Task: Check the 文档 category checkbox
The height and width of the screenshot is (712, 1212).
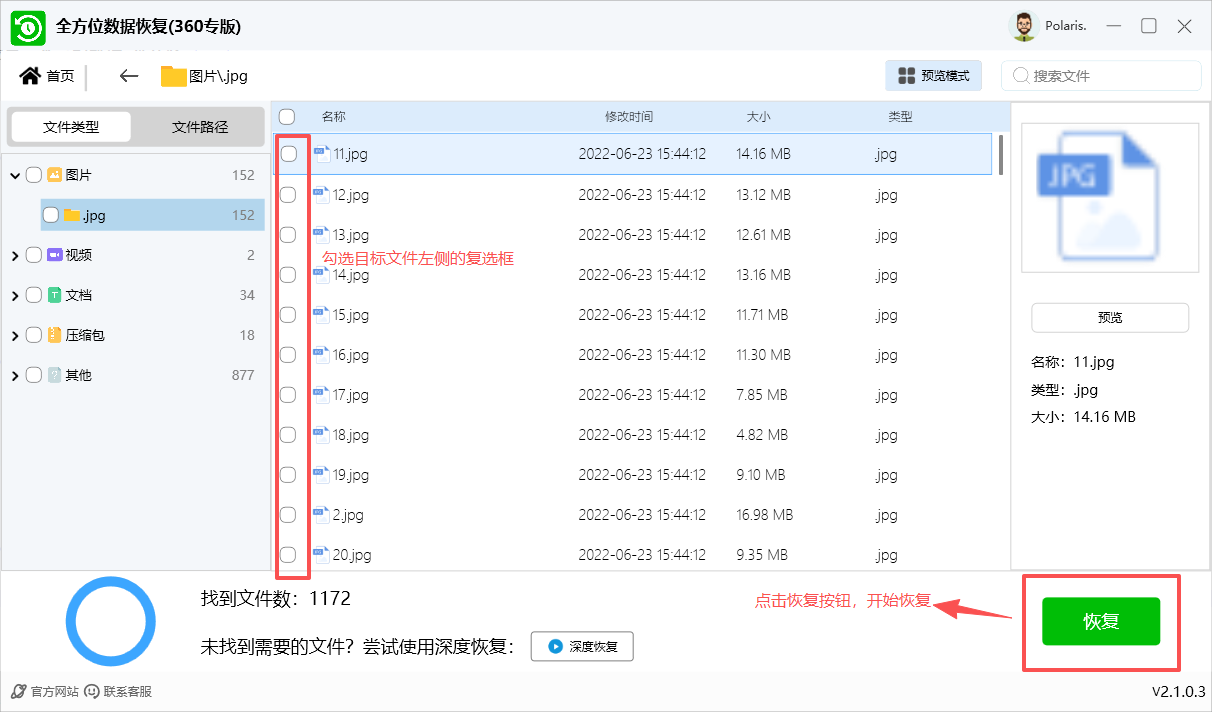Action: 34,295
